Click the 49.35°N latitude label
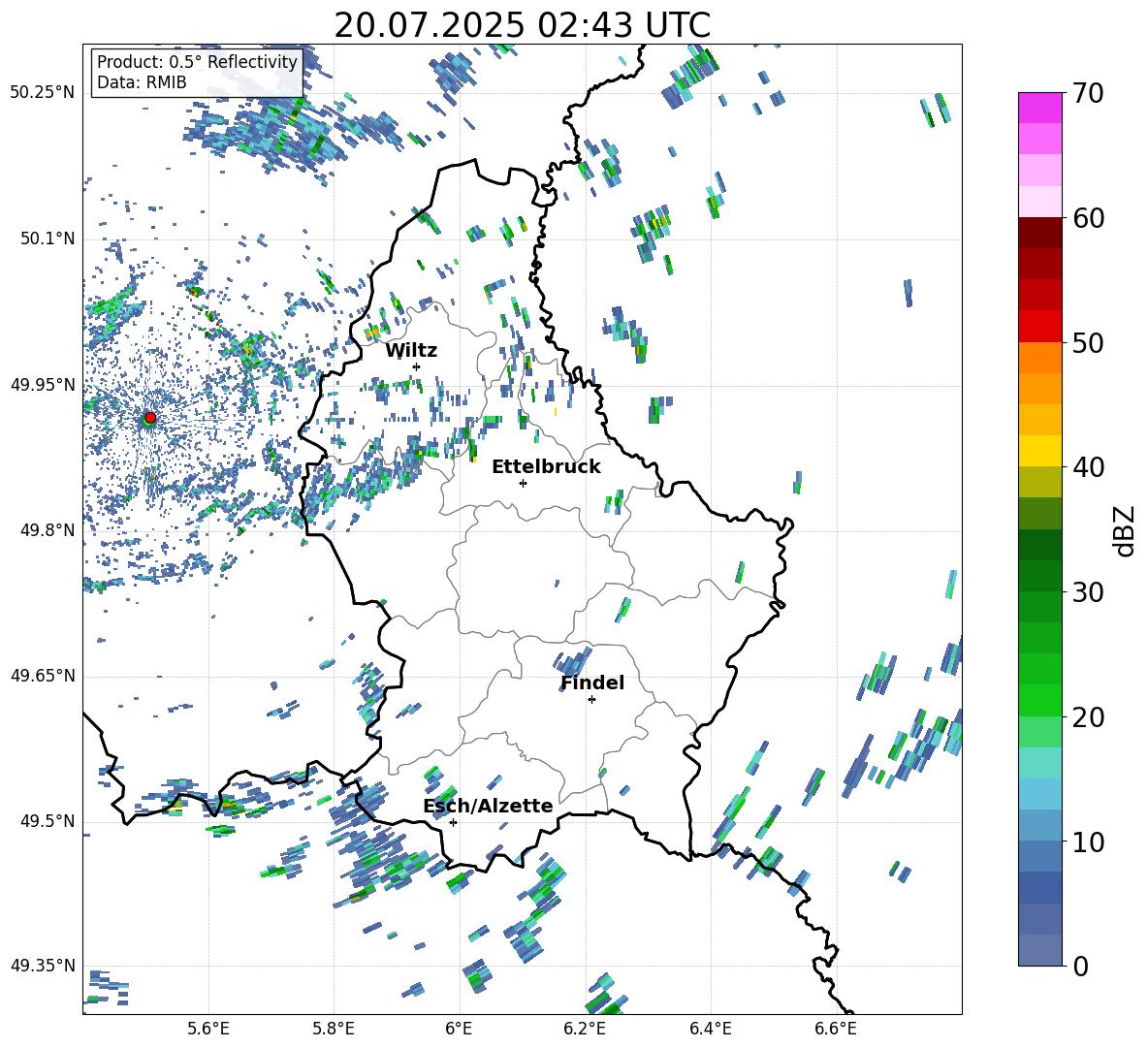The height and width of the screenshot is (1048, 1148). point(43,966)
